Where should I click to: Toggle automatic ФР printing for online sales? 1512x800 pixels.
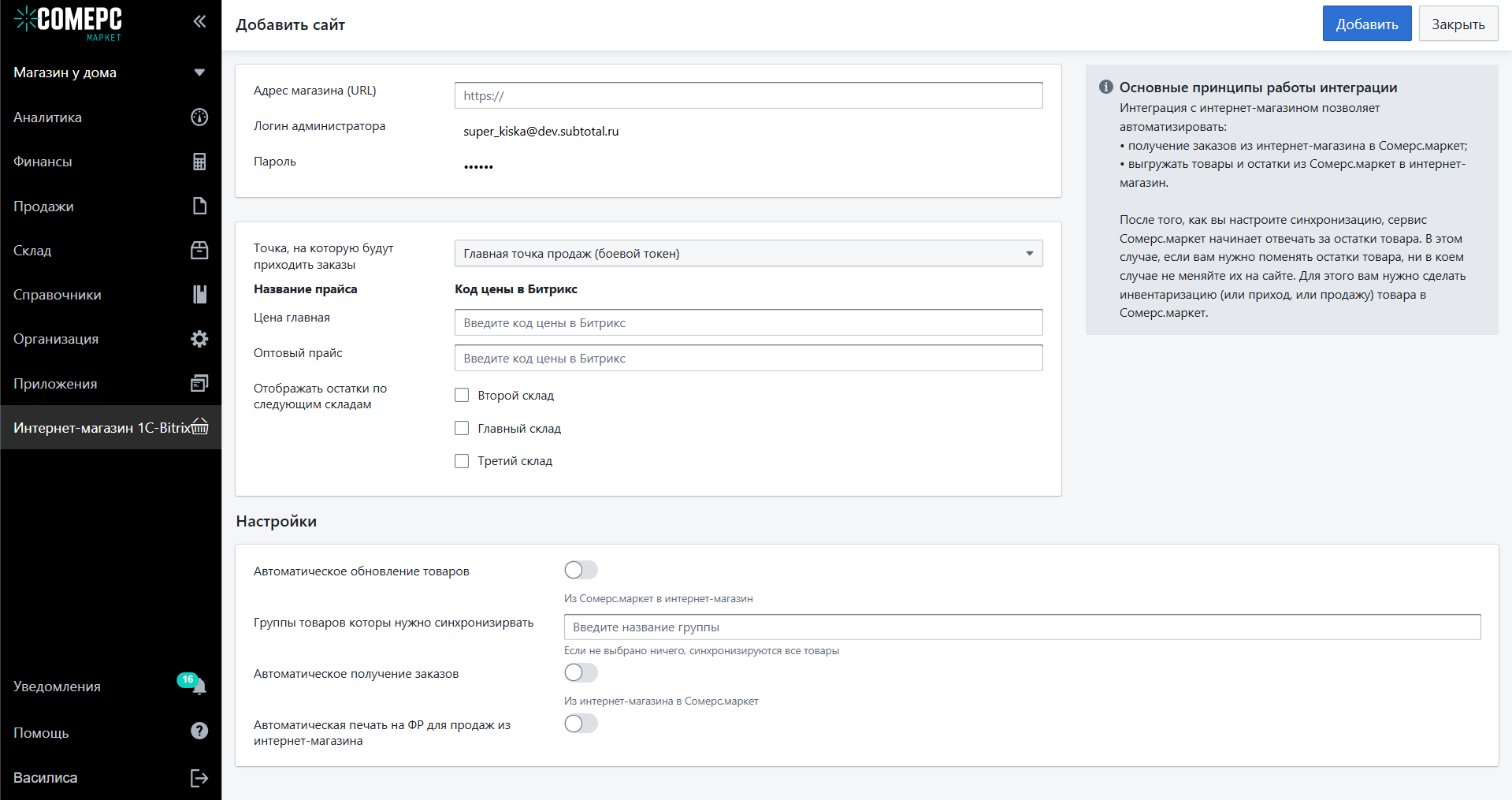click(581, 724)
